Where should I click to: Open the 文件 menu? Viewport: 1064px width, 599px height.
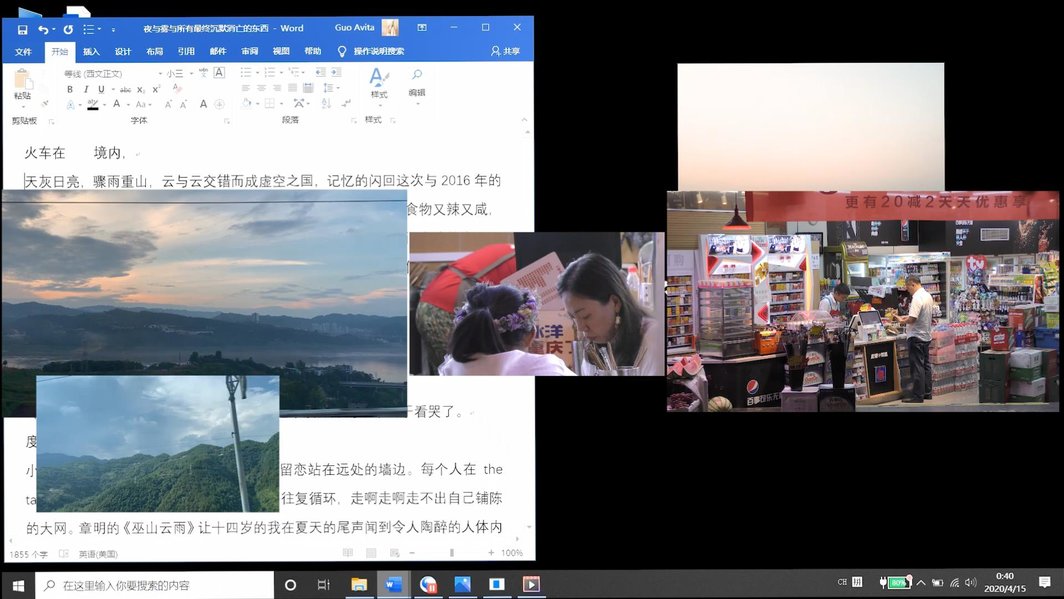(x=23, y=51)
